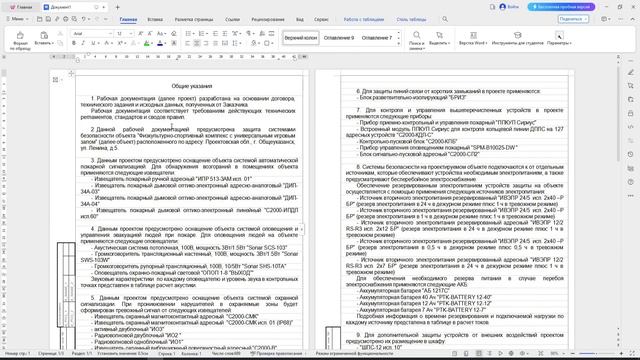Click the history clock icon in right sidebar
The height and width of the screenshot is (360, 640).
pos(631,154)
